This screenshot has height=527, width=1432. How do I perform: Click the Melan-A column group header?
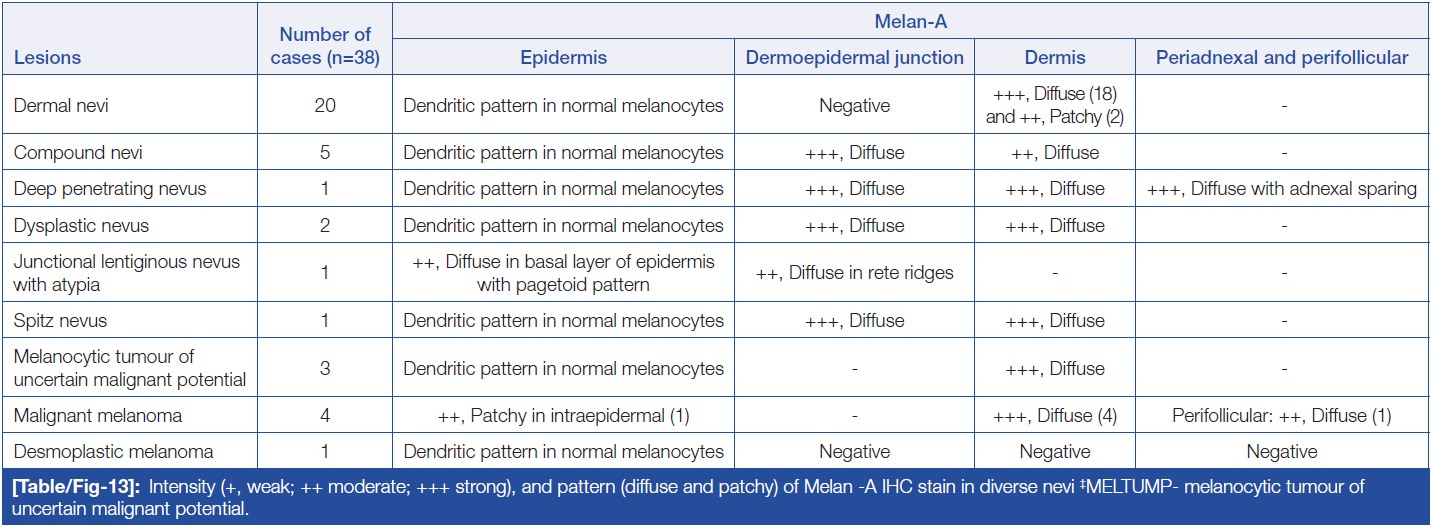pyautogui.click(x=910, y=19)
